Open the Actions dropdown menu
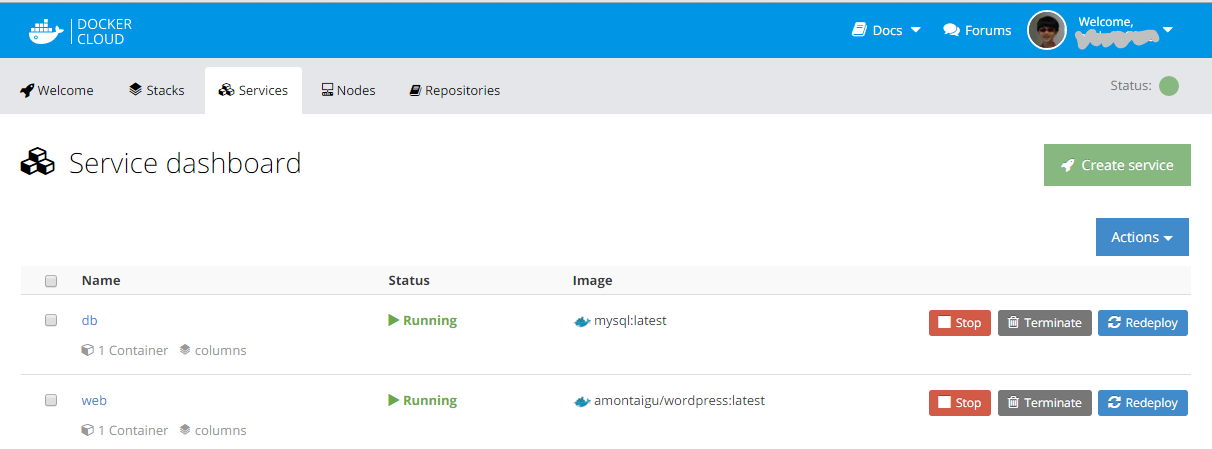 (x=1142, y=237)
